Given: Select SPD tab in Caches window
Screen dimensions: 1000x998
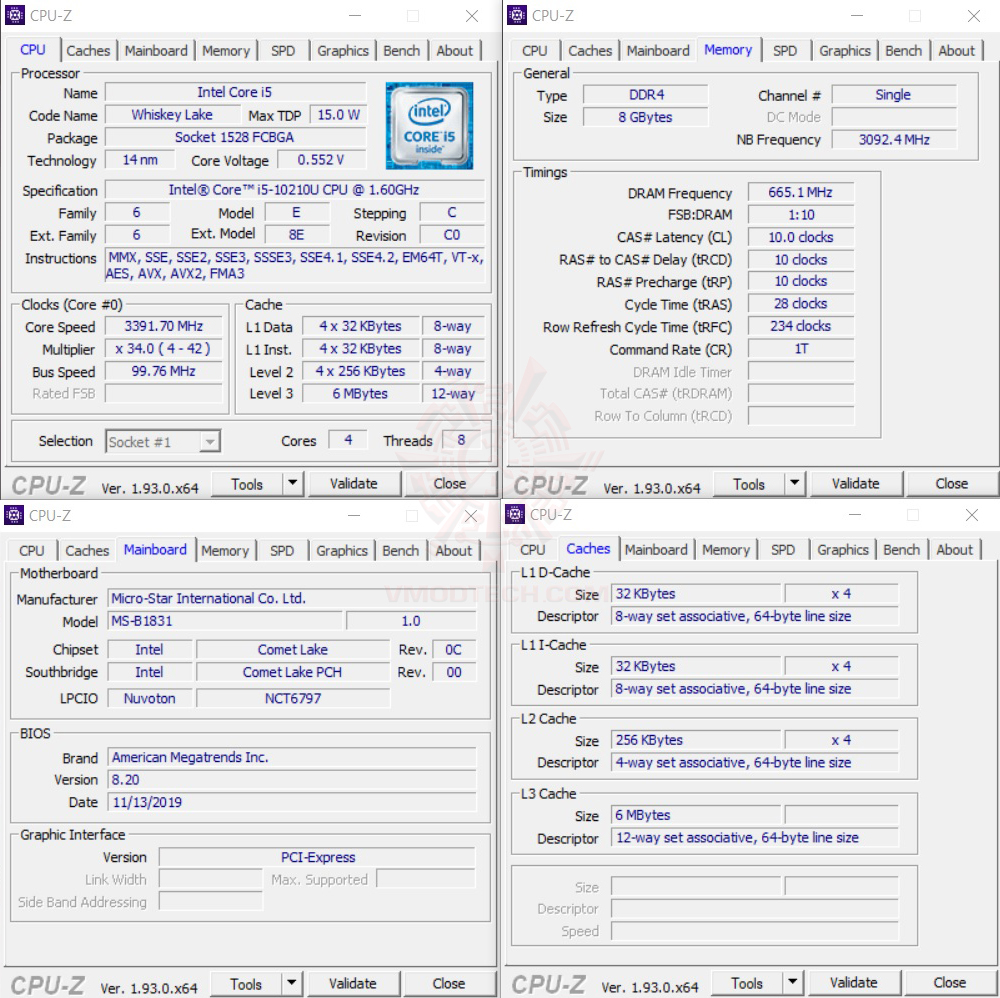Looking at the screenshot, I should click(x=783, y=550).
